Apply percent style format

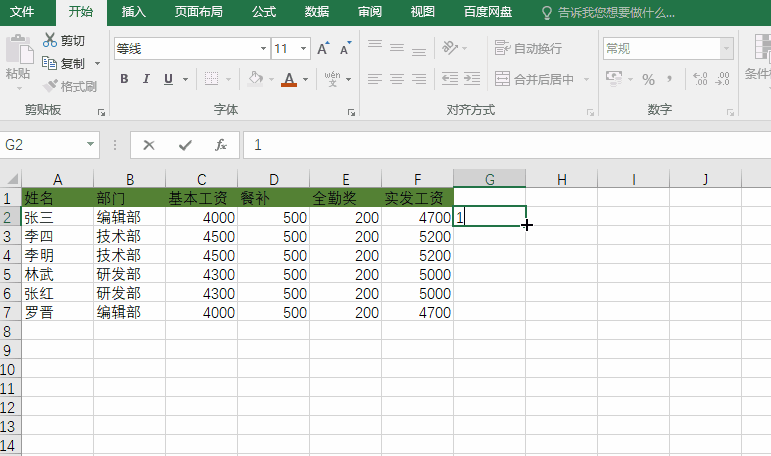(x=649, y=79)
